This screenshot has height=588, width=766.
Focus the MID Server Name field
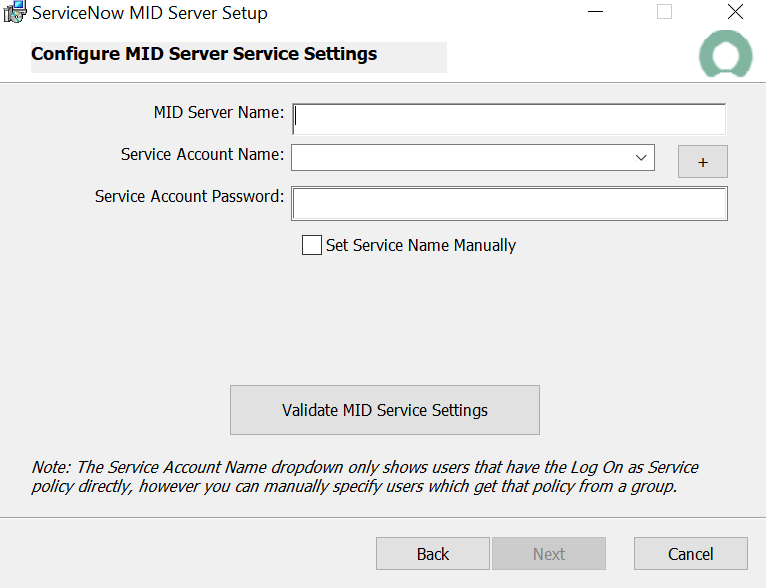pyautogui.click(x=508, y=119)
